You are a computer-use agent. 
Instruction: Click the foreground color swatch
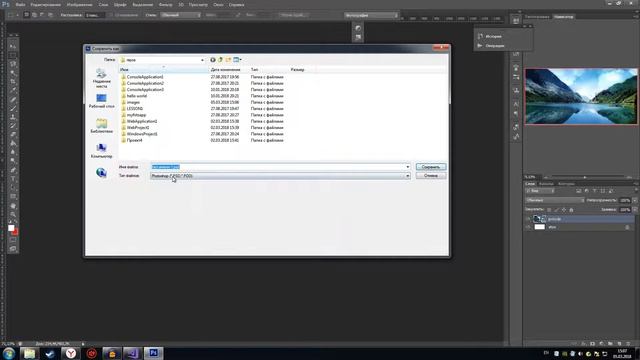pyautogui.click(x=11, y=228)
